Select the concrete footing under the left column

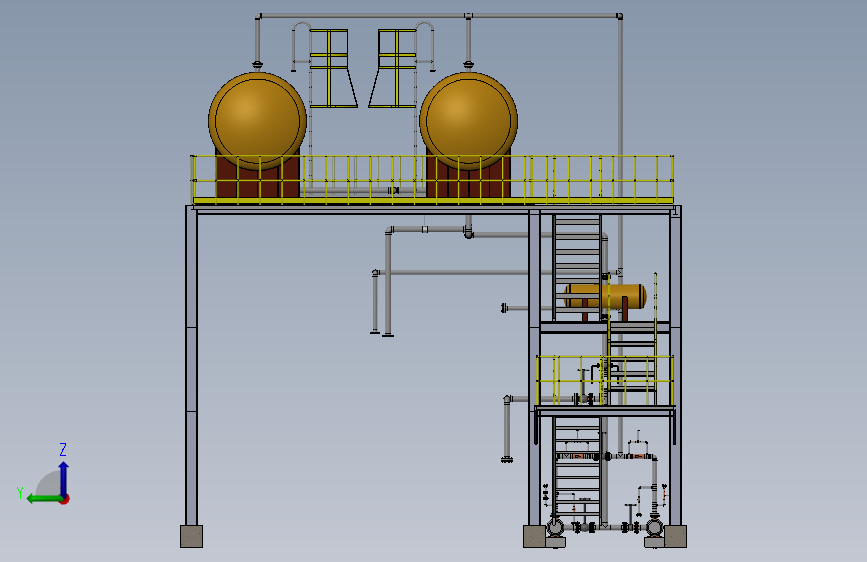(x=191, y=537)
